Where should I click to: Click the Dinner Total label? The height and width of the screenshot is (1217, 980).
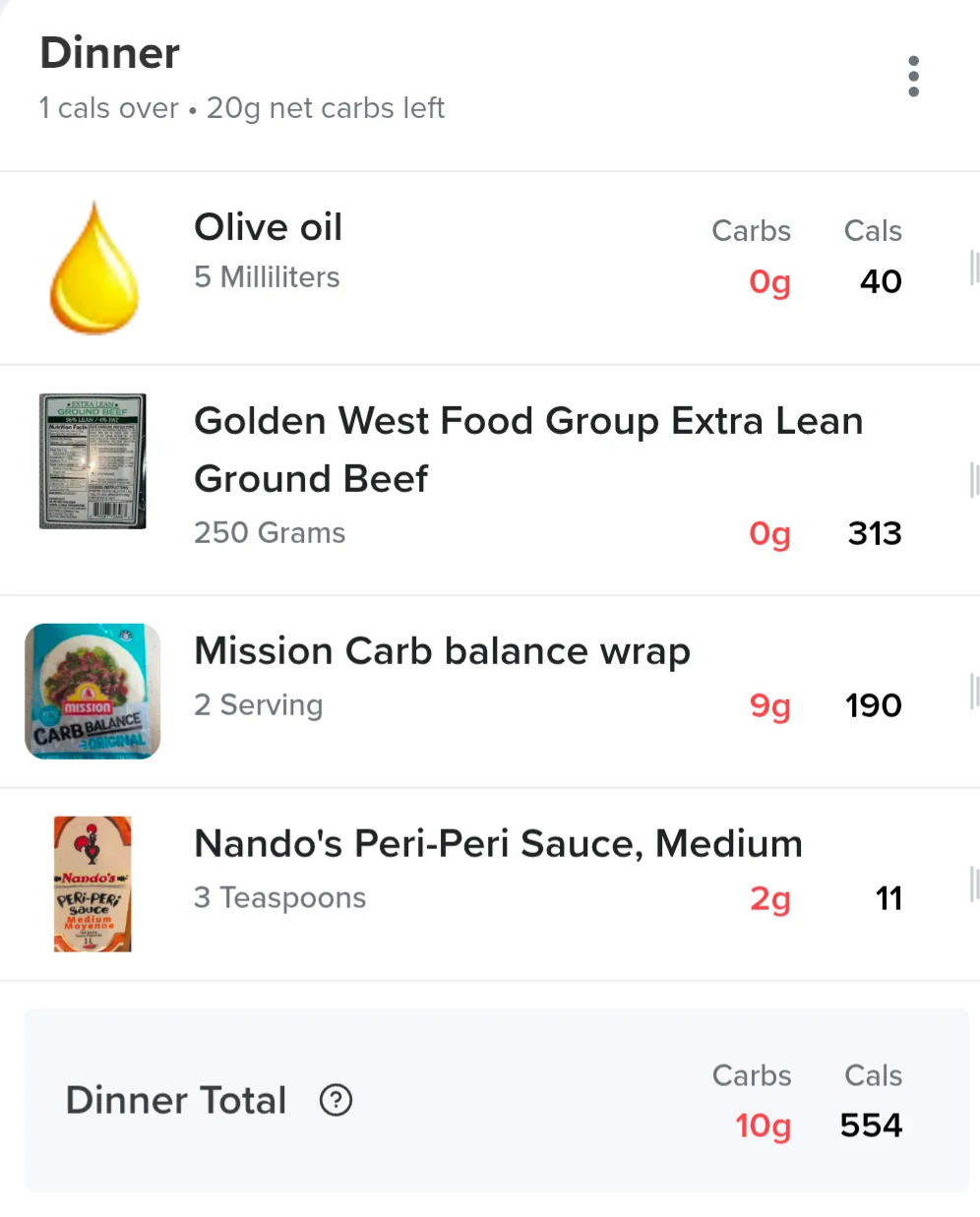tap(175, 1100)
